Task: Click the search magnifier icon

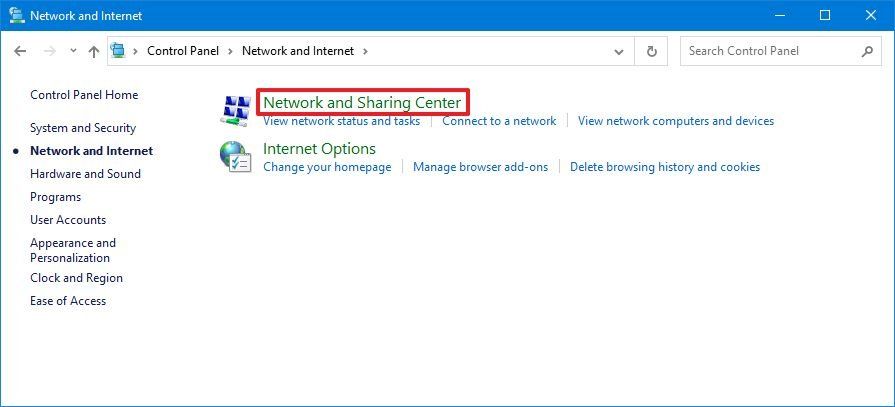Action: 867,51
